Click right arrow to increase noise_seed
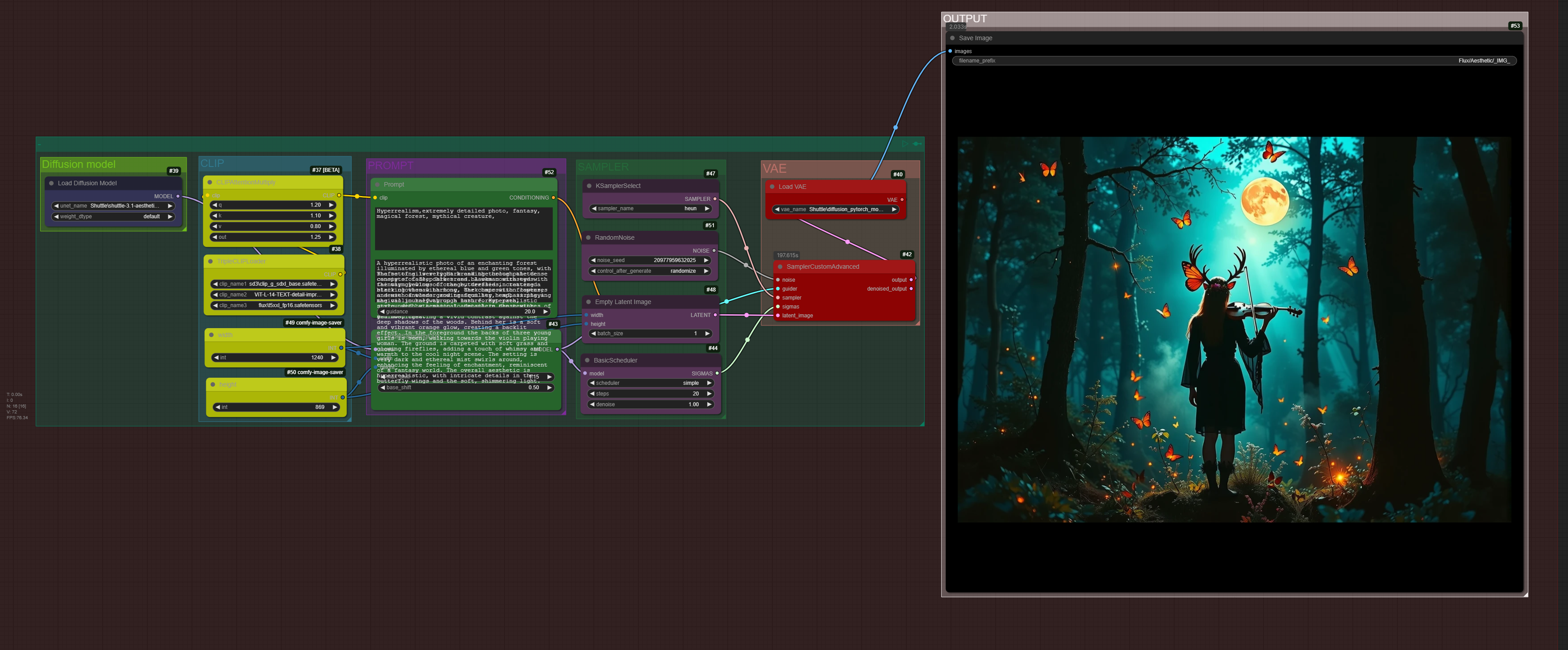Screen dimensions: 1568x650 706,260
